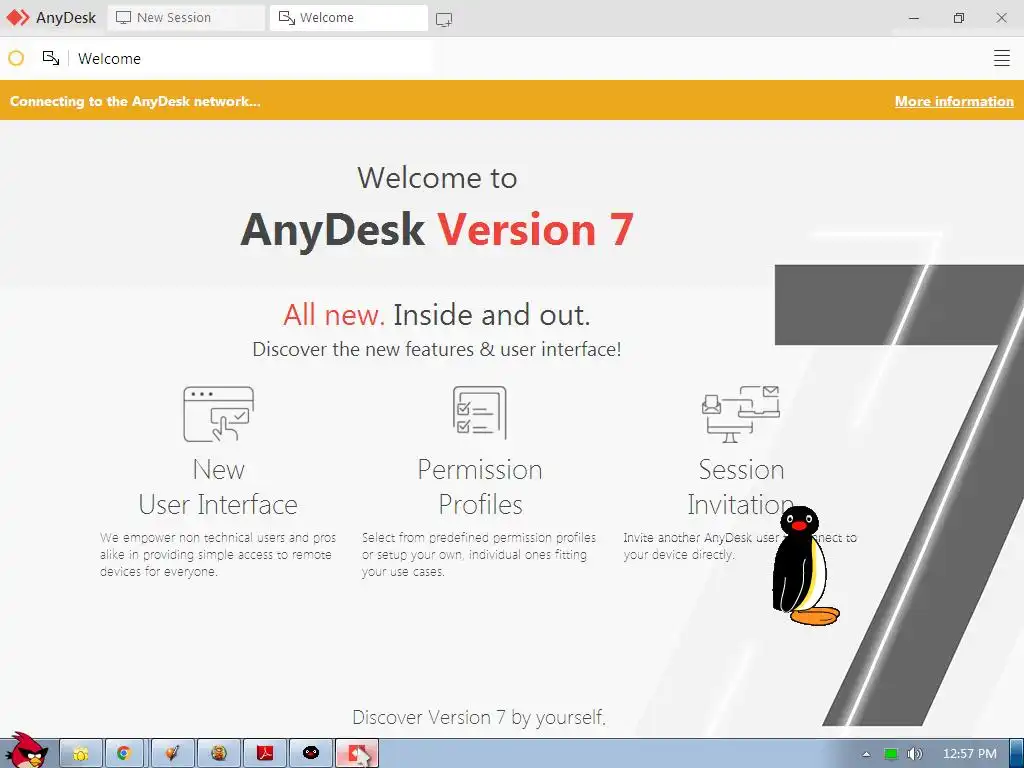This screenshot has width=1024, height=768.
Task: Select the Welcome tab
Action: coord(349,18)
